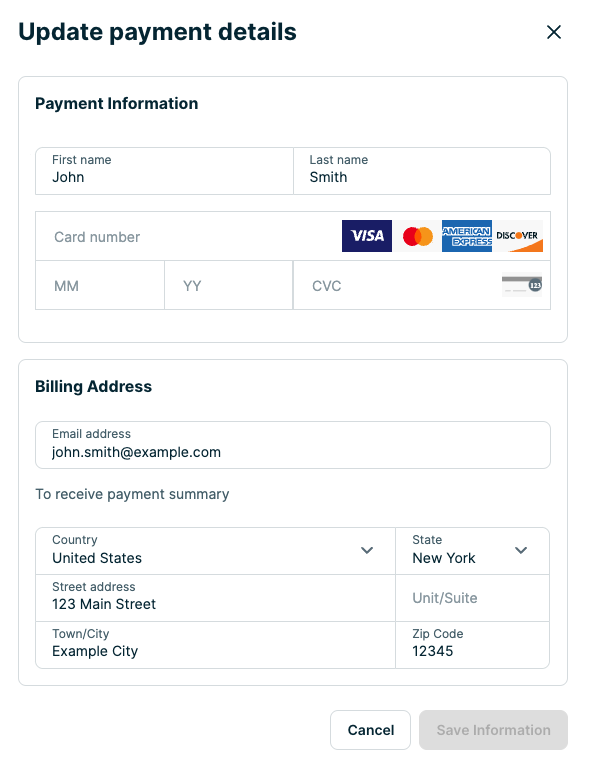Focus the Last name field
Image resolution: width=589 pixels, height=772 pixels.
pos(422,171)
